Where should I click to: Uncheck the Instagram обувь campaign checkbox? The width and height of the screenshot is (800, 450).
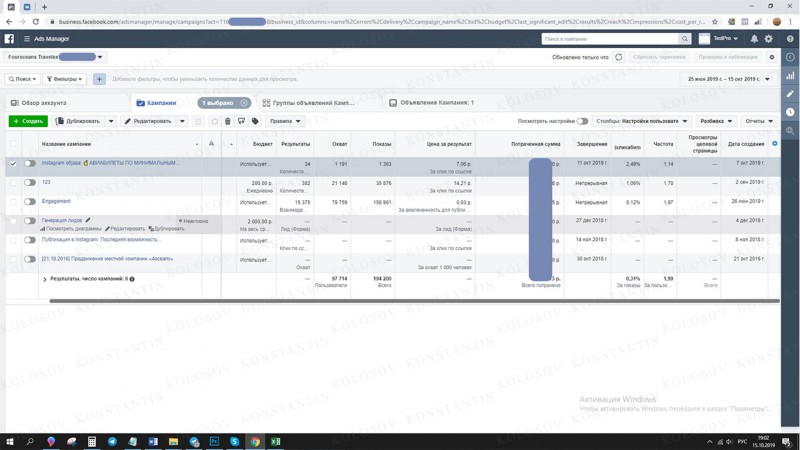pos(13,163)
